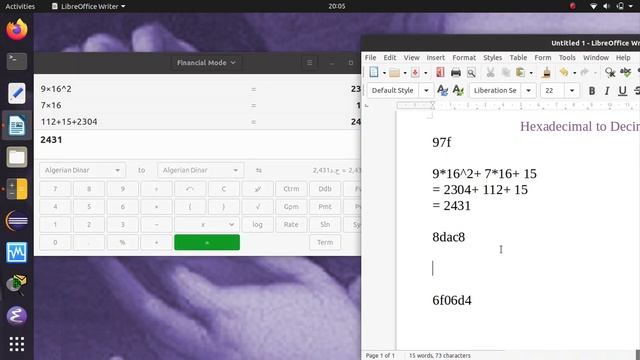Screen dimensions: 640x360
Task: Click the calculator percent key
Action: tap(122, 242)
